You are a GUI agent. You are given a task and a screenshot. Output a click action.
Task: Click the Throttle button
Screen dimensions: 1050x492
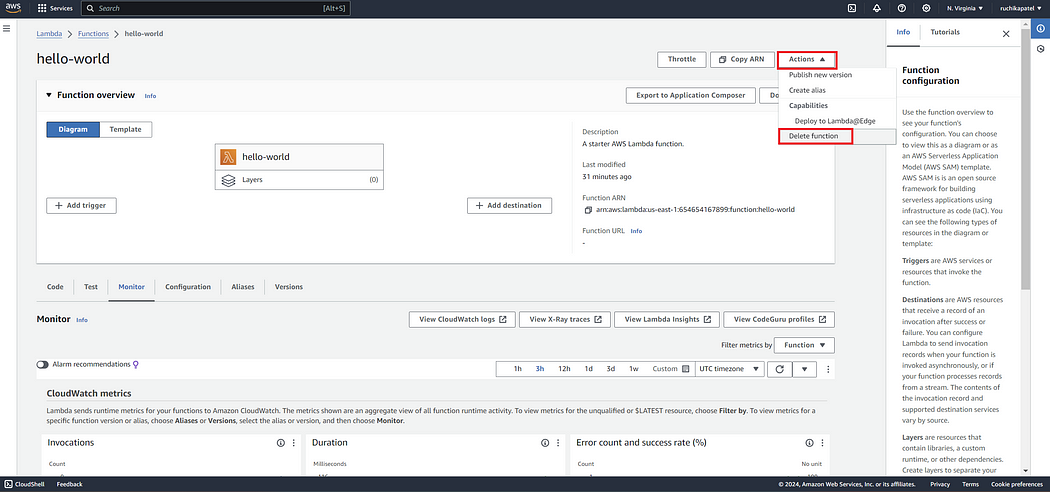(x=682, y=60)
